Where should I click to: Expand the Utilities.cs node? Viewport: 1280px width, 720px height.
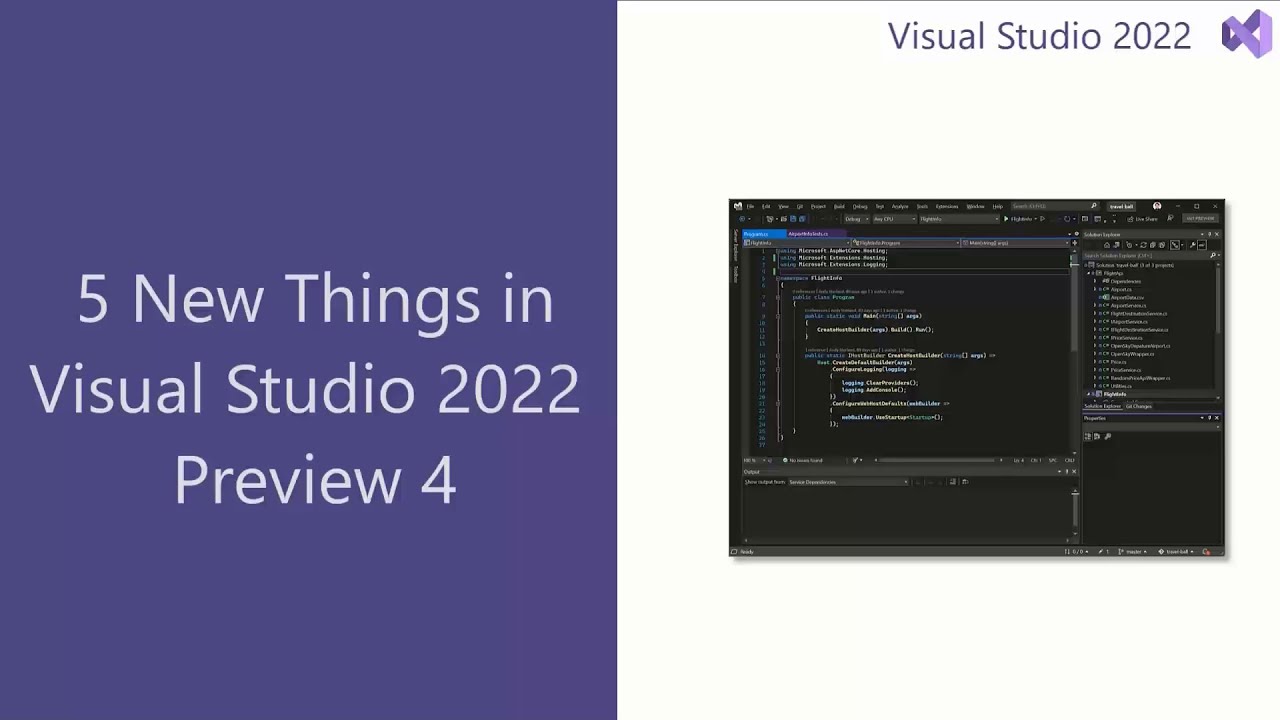click(1096, 386)
